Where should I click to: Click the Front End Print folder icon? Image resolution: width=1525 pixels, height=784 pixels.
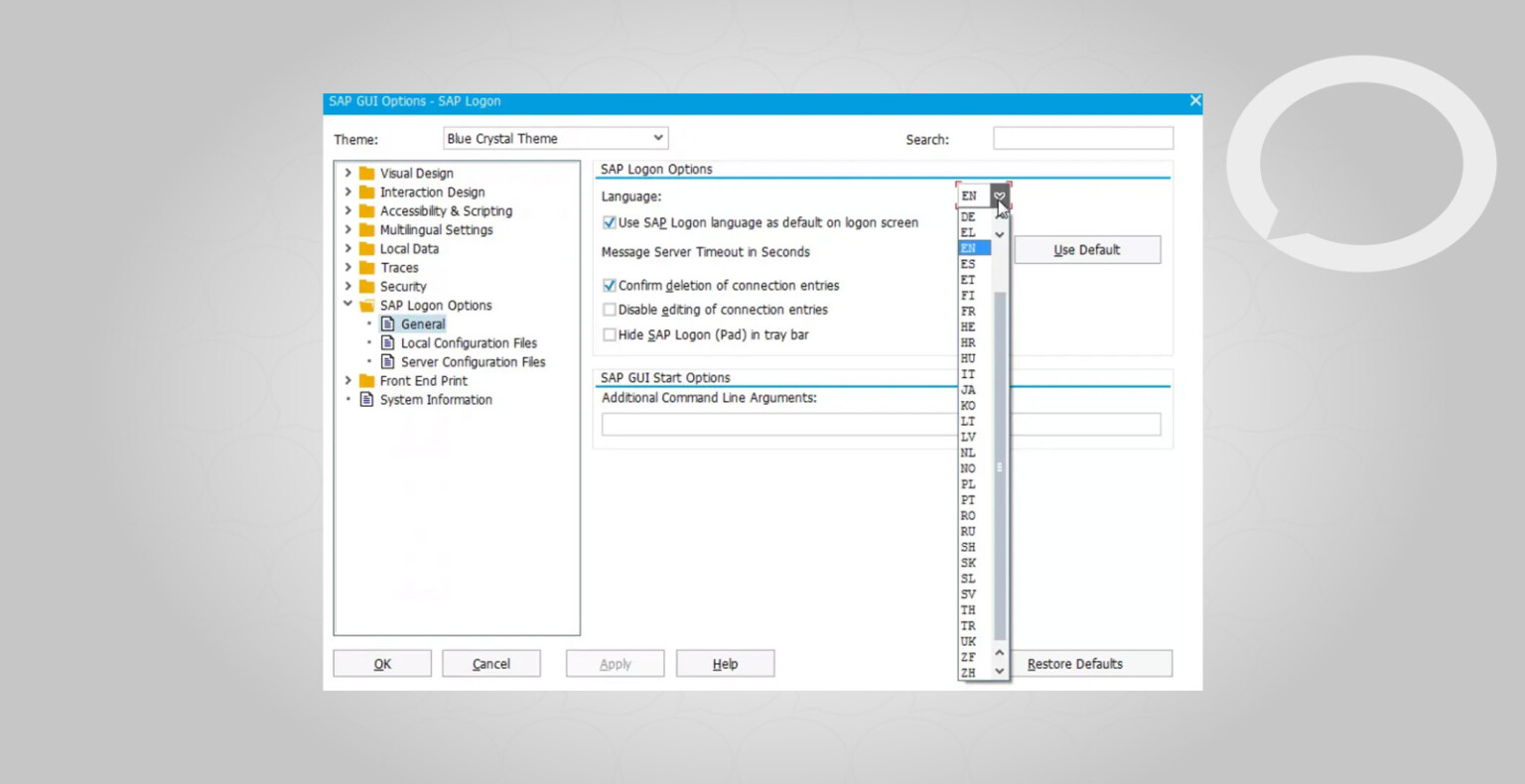tap(366, 380)
